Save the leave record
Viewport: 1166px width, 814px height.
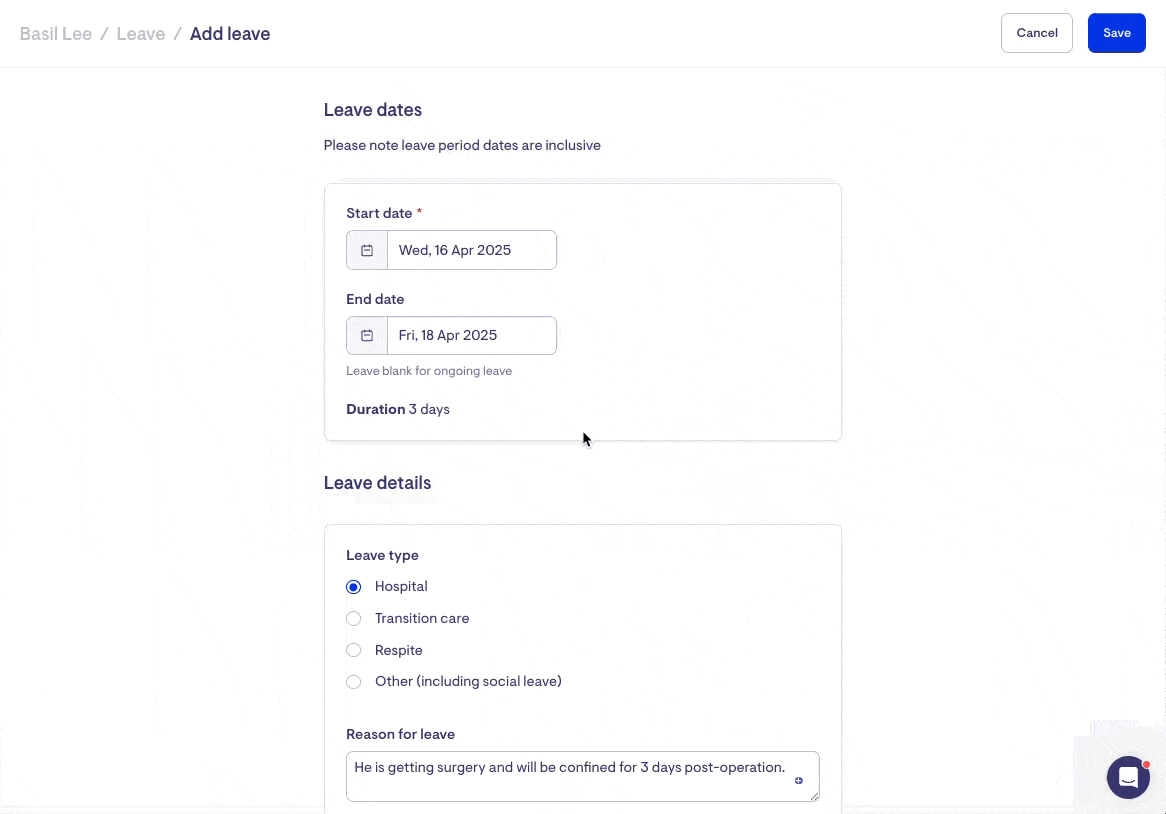click(x=1116, y=33)
